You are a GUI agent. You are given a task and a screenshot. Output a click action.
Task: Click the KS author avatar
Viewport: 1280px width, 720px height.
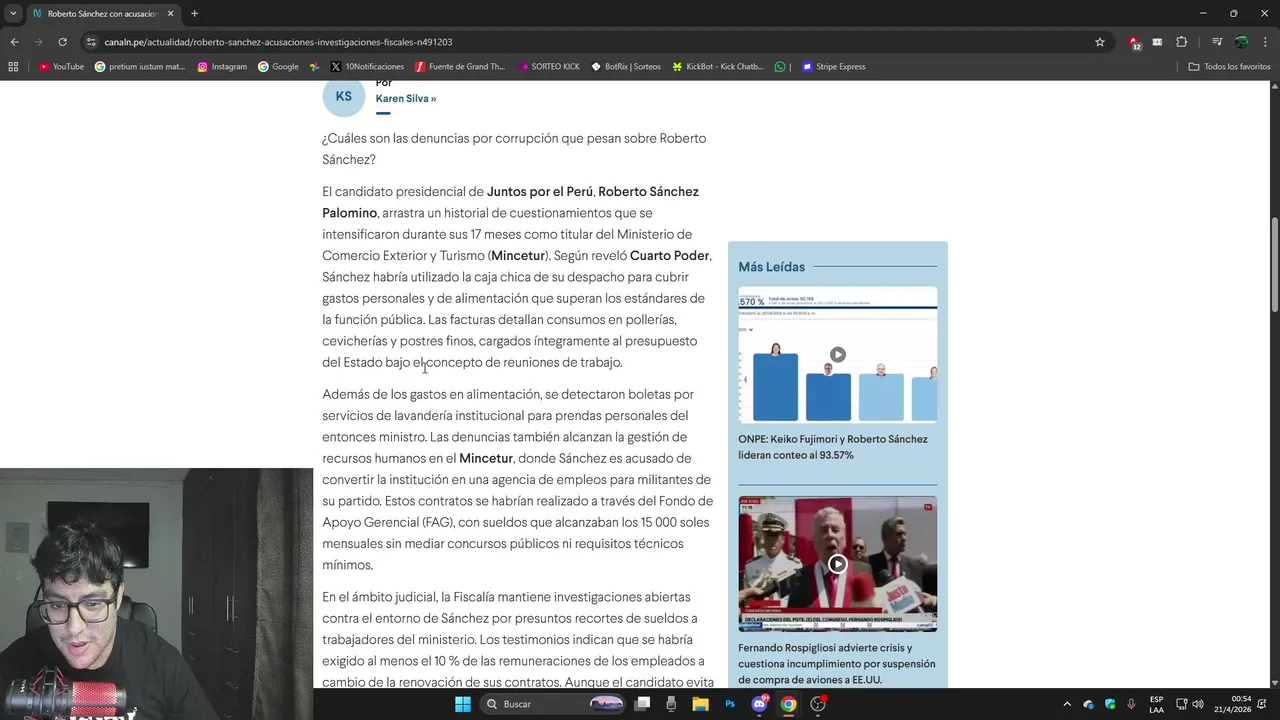[343, 96]
